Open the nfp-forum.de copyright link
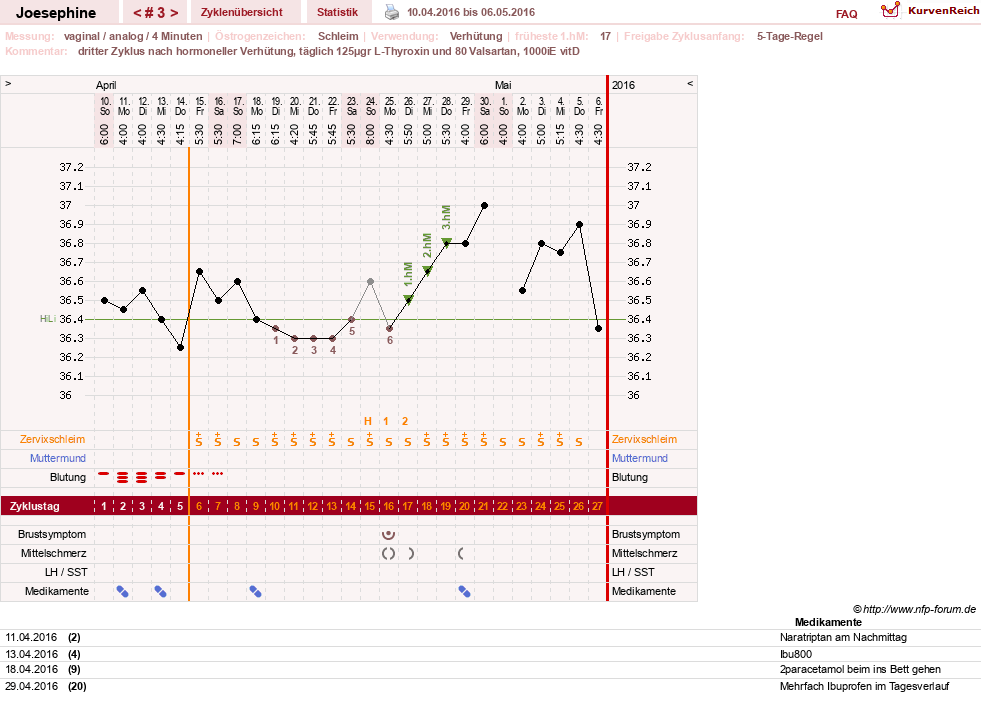This screenshot has height=721, width=981. point(915,609)
